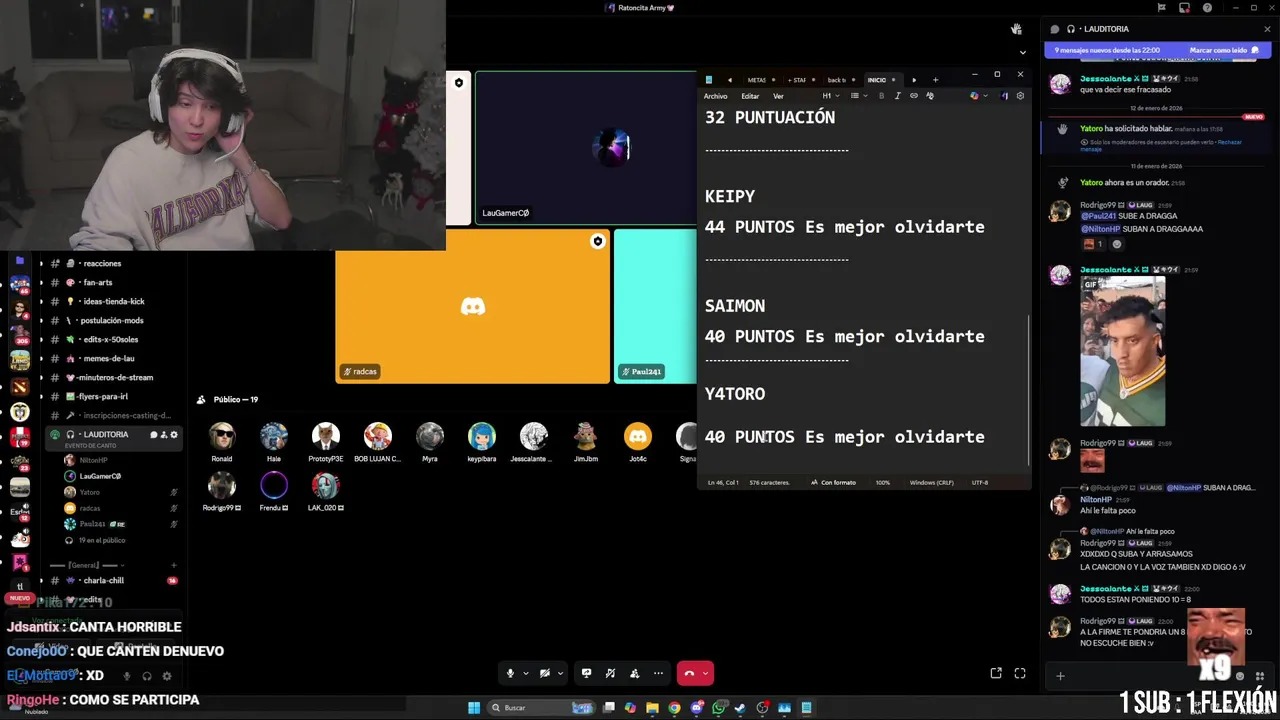Viewport: 1280px width, 720px height.
Task: Open microphone input options arrow
Action: tap(526, 674)
